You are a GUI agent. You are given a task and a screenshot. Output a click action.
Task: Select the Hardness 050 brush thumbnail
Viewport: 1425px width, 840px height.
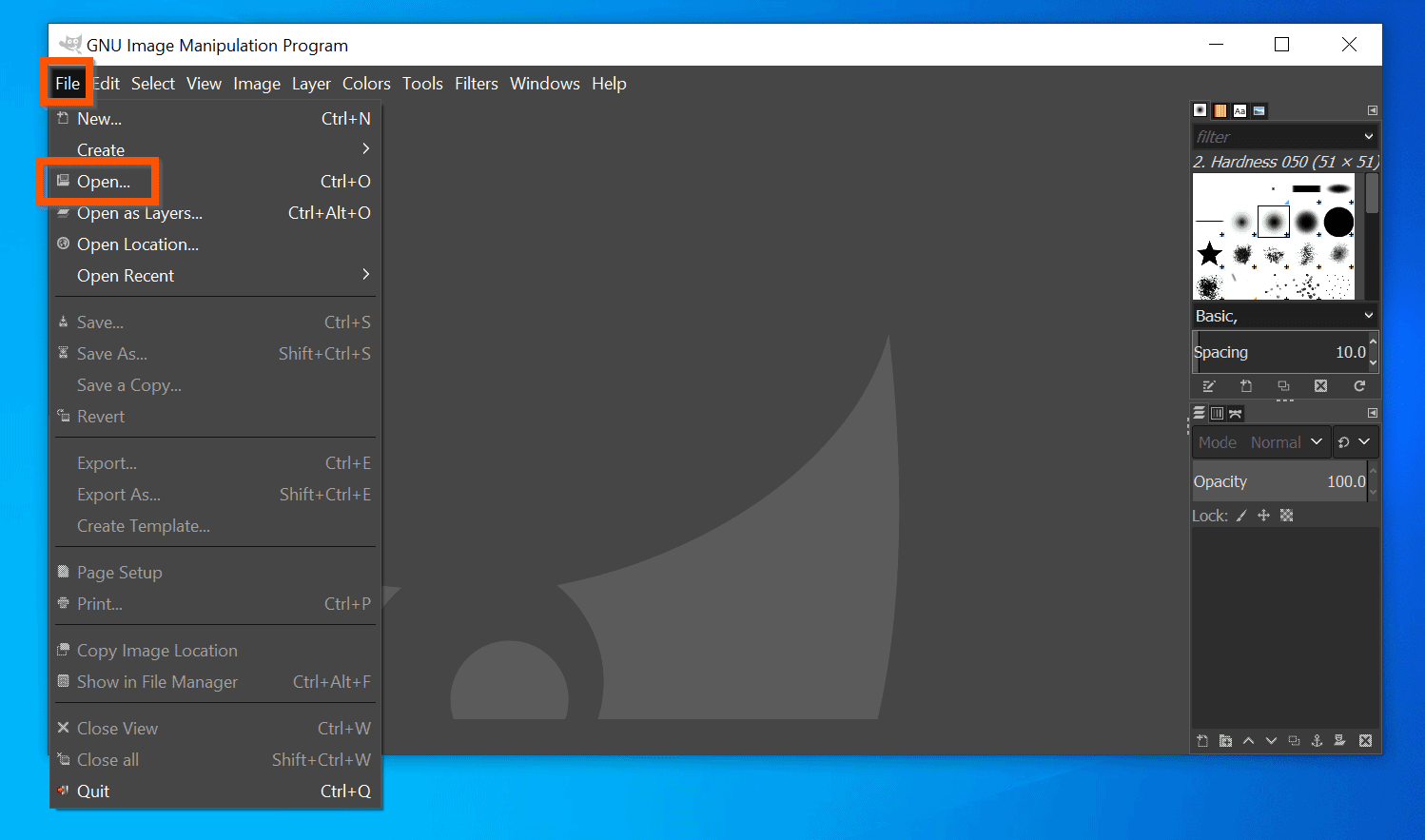pos(1274,222)
